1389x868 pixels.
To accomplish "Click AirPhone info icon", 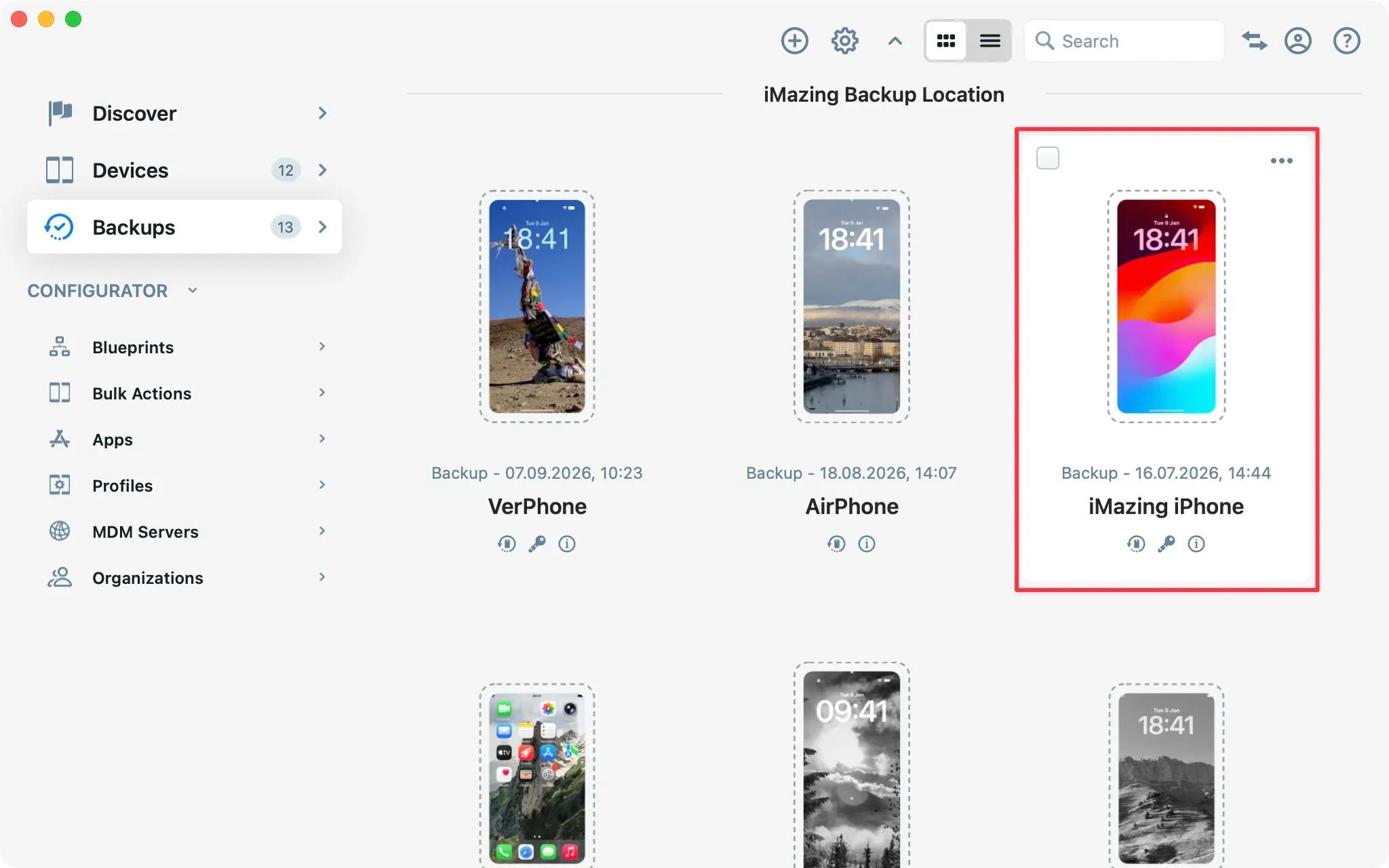I will (x=867, y=544).
